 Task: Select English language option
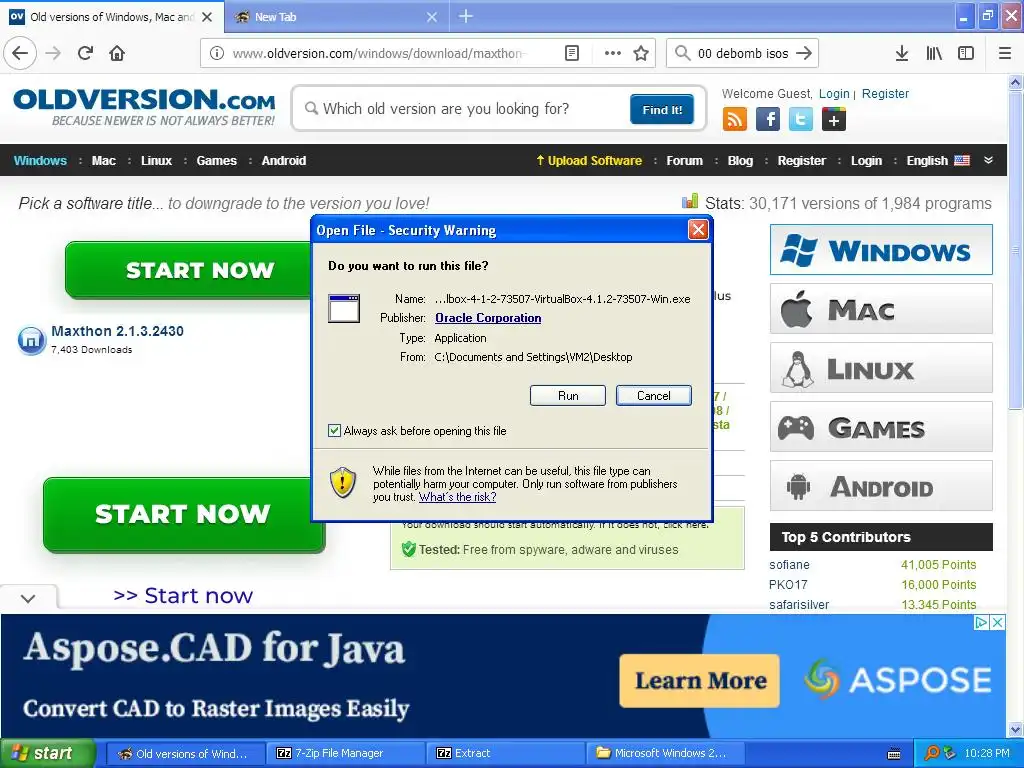coord(938,160)
